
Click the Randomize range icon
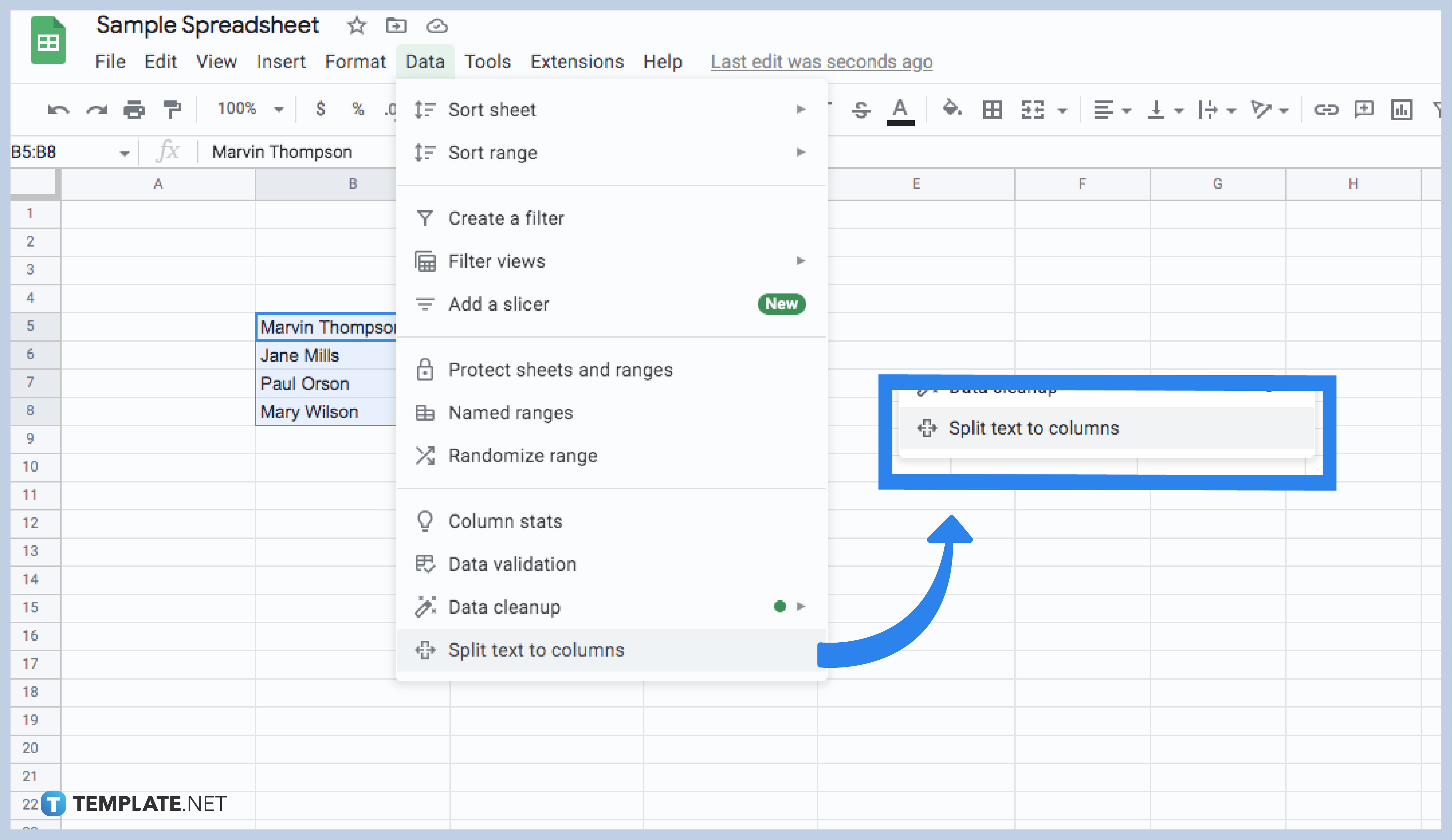point(425,455)
